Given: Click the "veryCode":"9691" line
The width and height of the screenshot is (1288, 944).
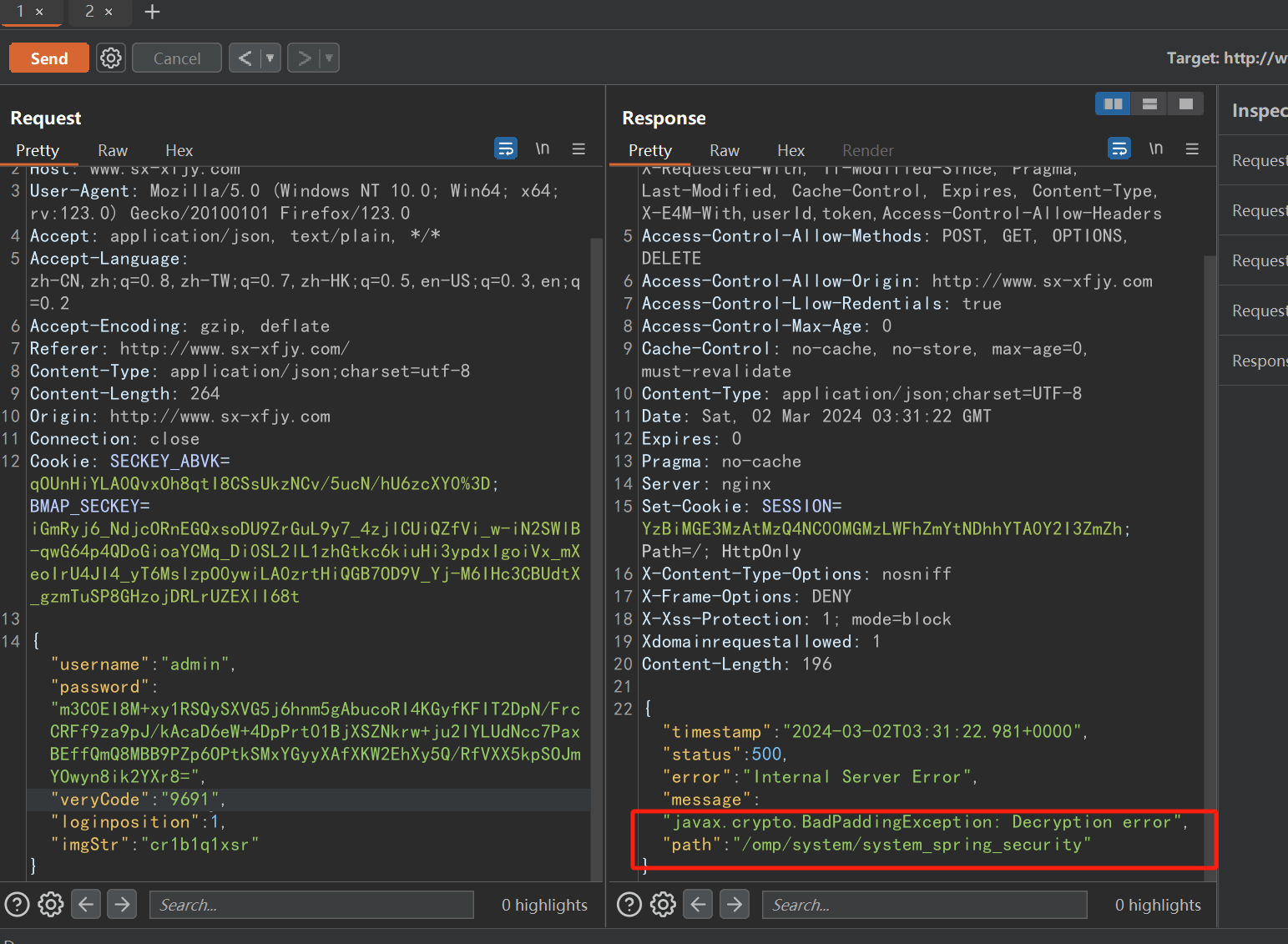Looking at the screenshot, I should point(138,800).
